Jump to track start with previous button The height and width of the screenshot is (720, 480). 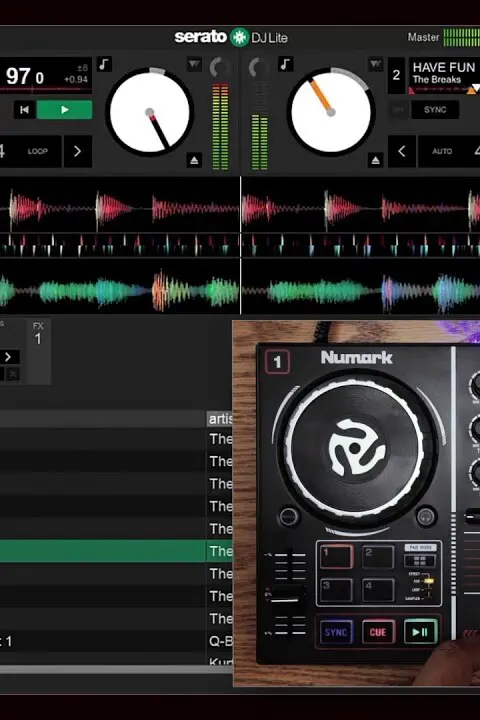(24, 110)
